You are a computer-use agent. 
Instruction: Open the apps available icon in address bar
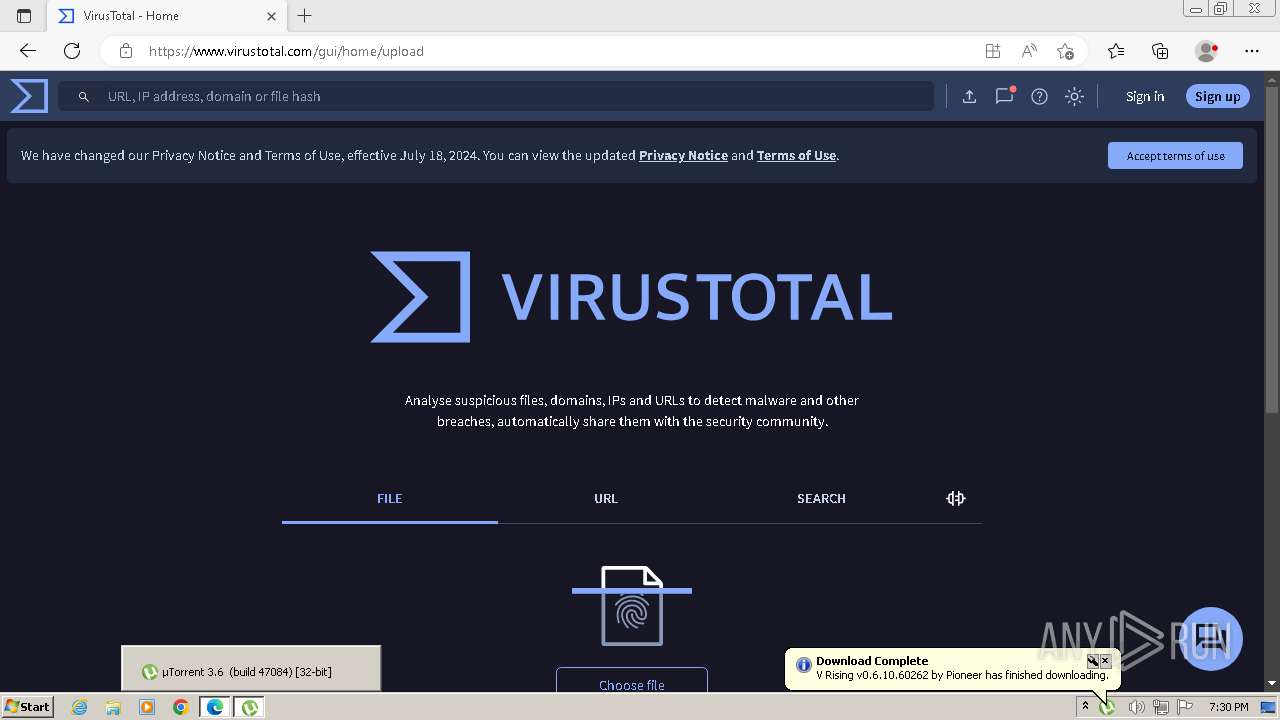992,51
